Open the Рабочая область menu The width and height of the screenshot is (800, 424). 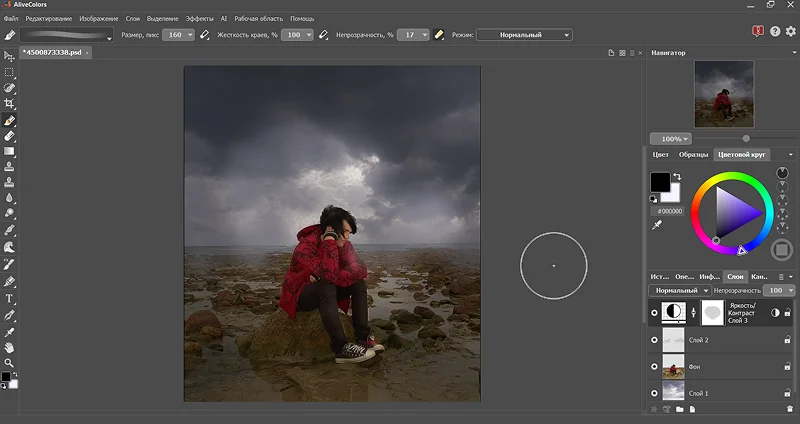tap(258, 18)
